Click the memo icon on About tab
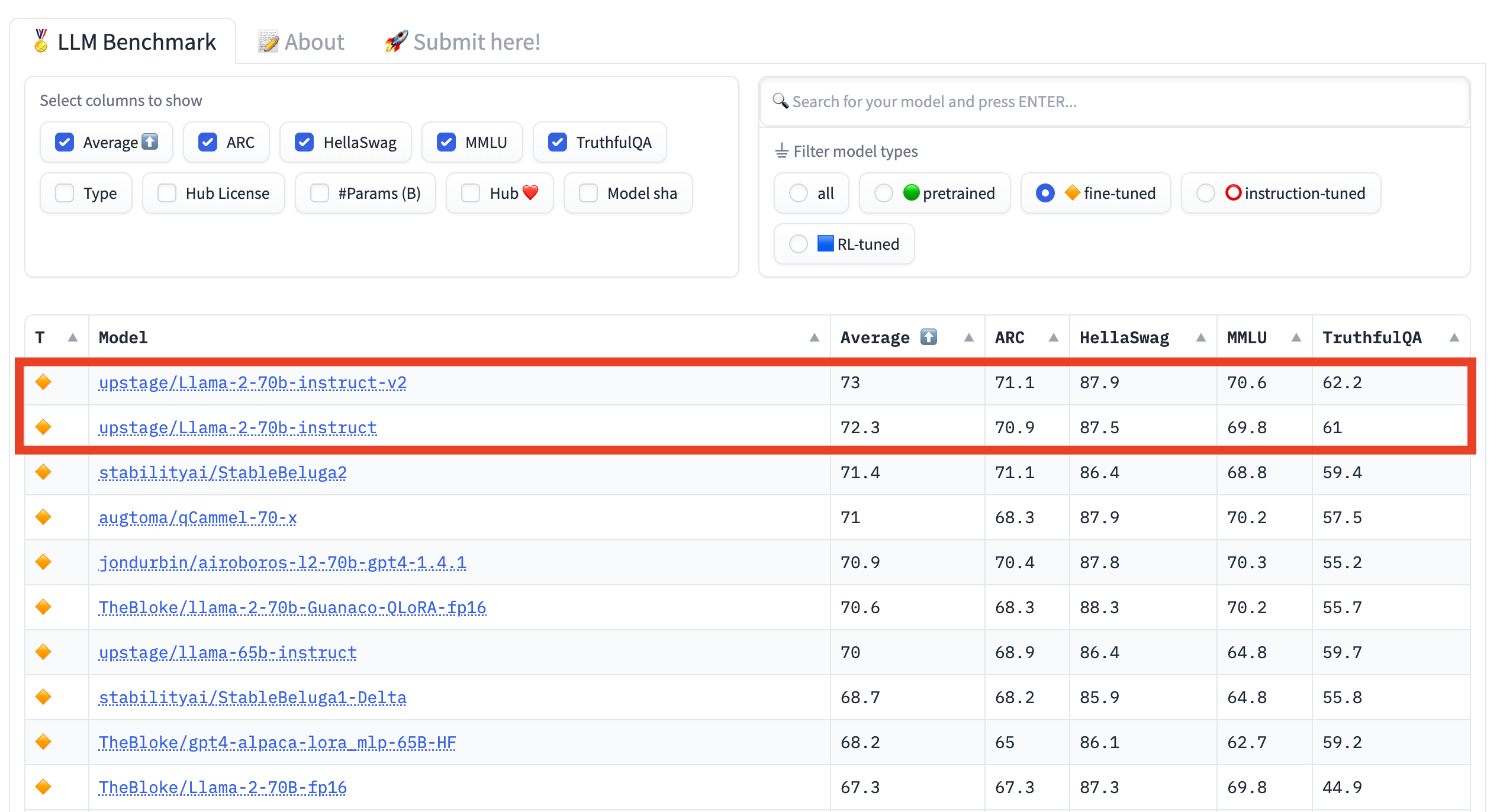Image resolution: width=1500 pixels, height=812 pixels. click(x=268, y=41)
